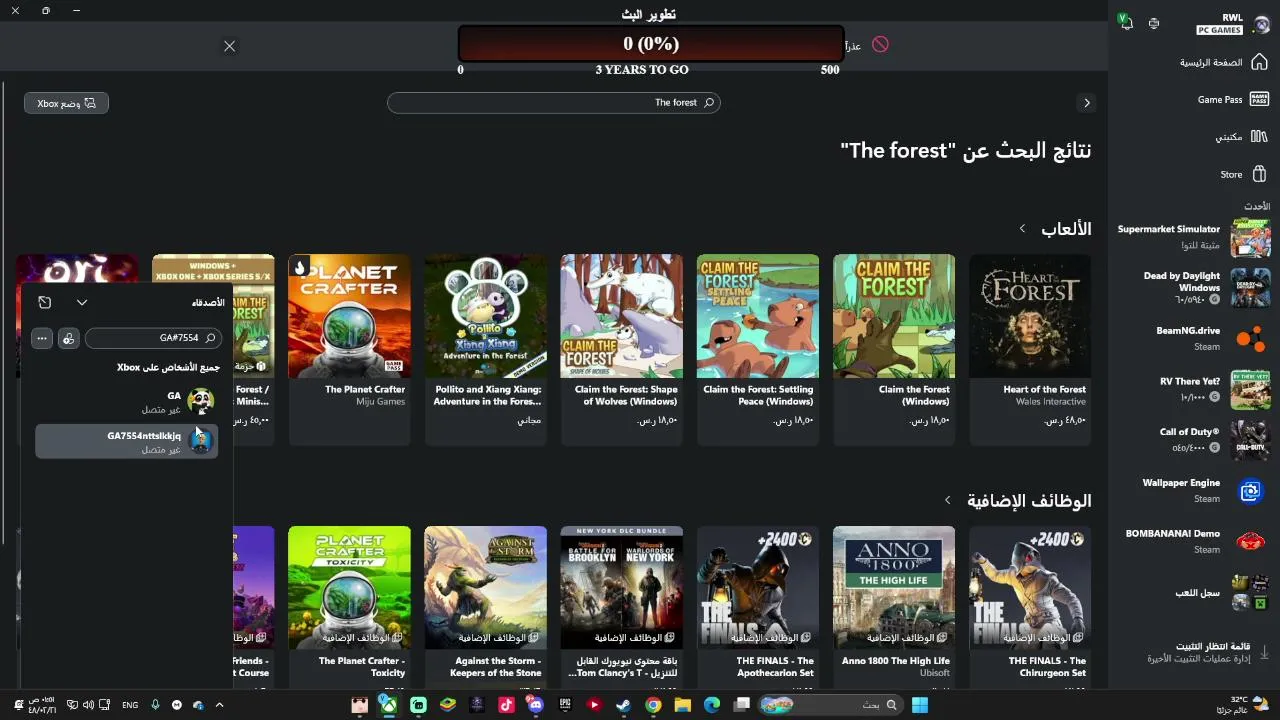Go back using the arrow by search
1280x720 pixels.
(x=1087, y=103)
